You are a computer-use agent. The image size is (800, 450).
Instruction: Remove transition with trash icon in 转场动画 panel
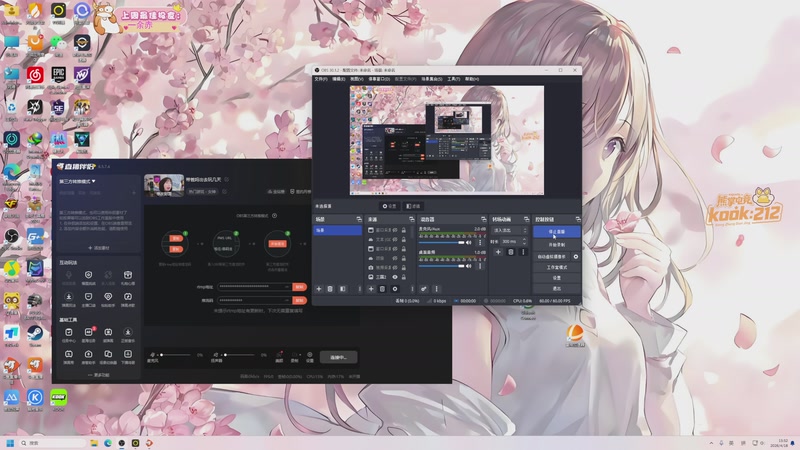[511, 252]
